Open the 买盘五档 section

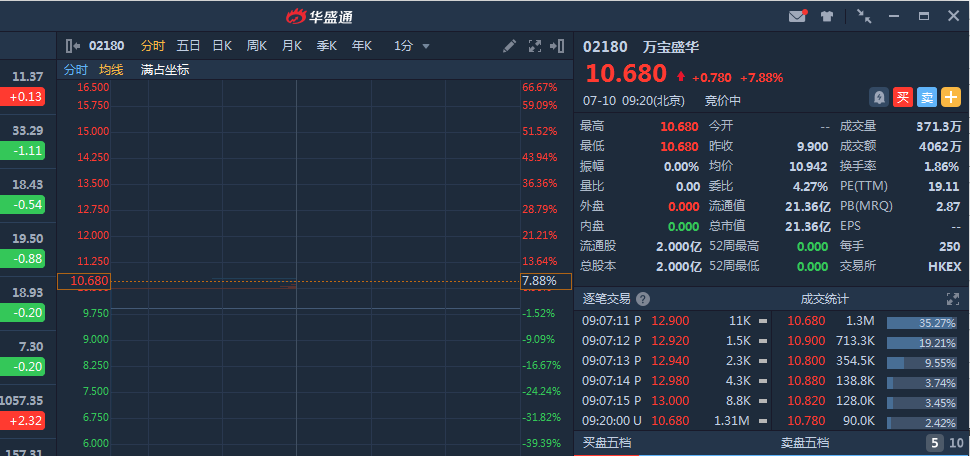coord(607,443)
